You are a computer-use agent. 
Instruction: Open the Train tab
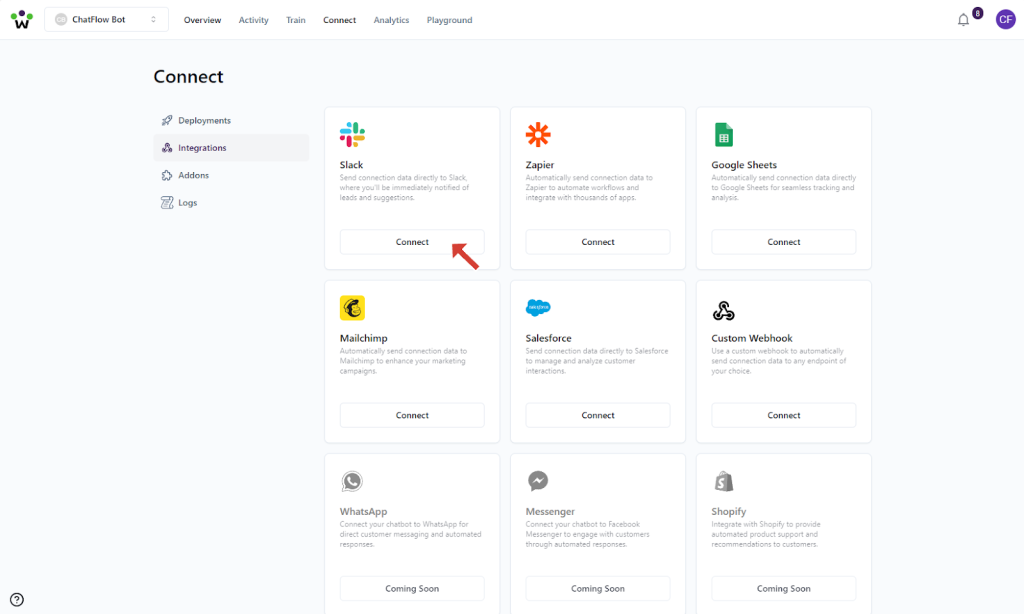click(296, 20)
